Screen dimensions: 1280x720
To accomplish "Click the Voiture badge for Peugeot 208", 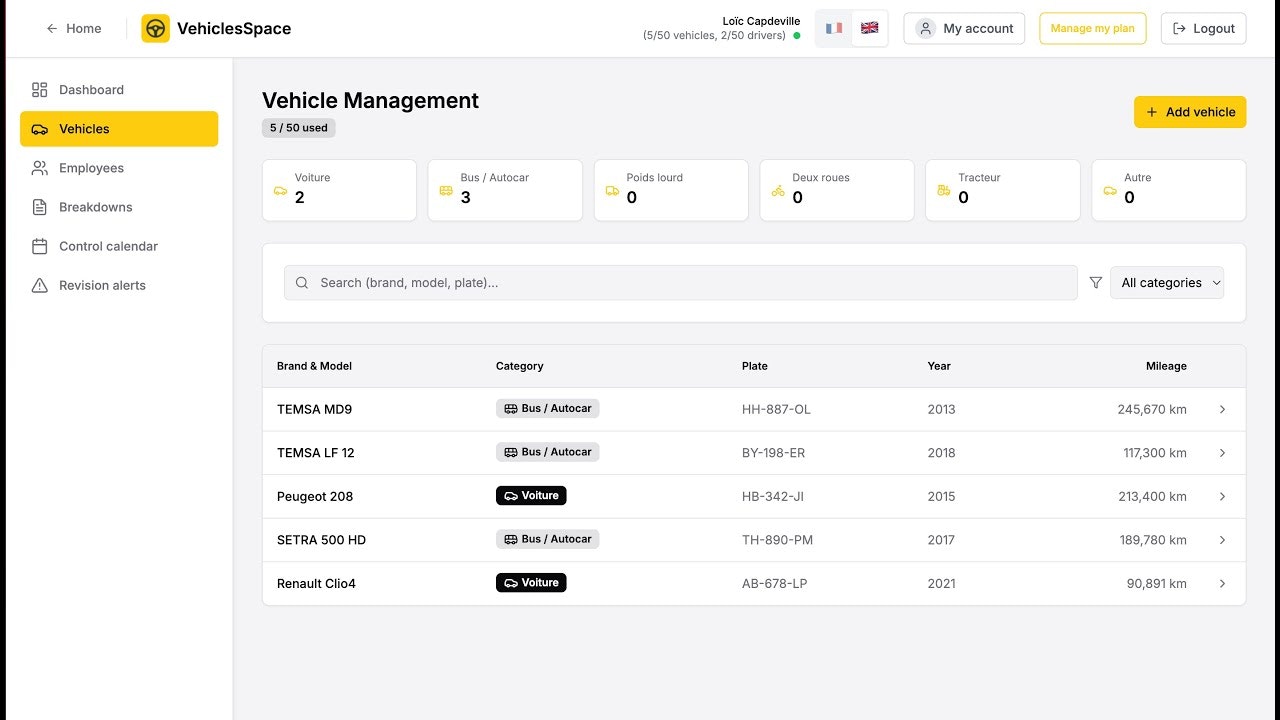I will pyautogui.click(x=531, y=495).
